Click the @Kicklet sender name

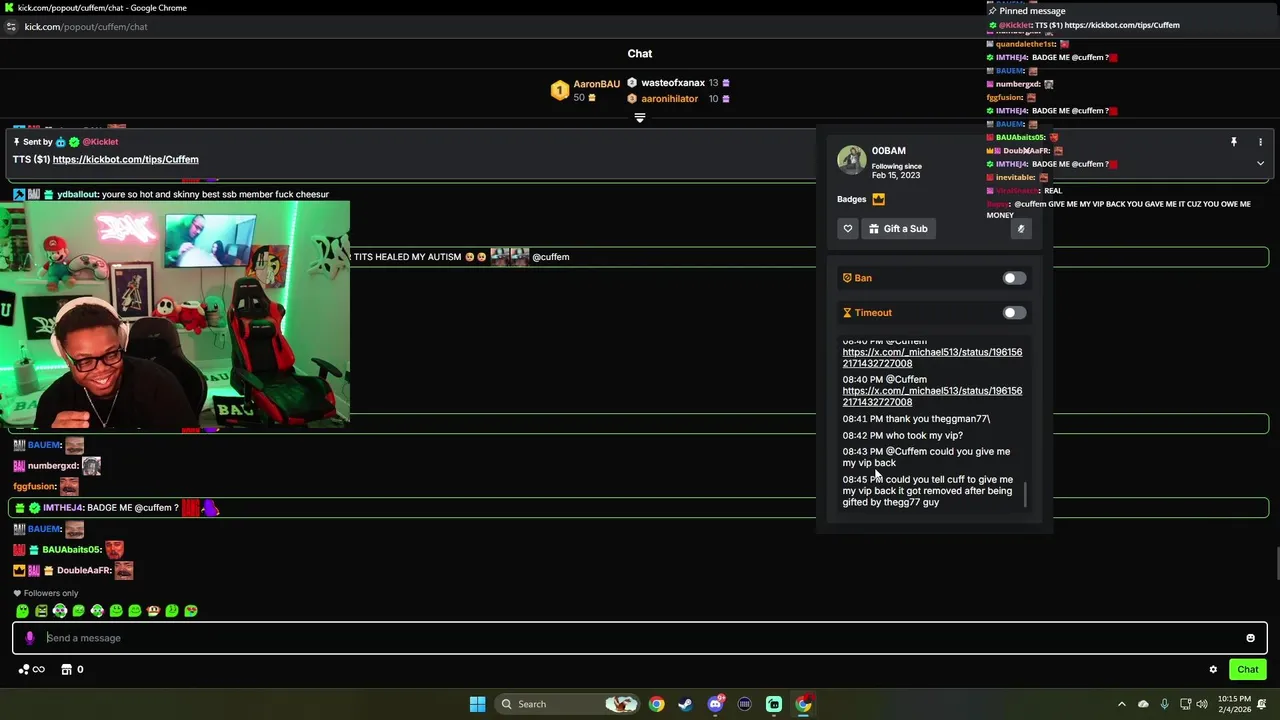click(x=100, y=142)
